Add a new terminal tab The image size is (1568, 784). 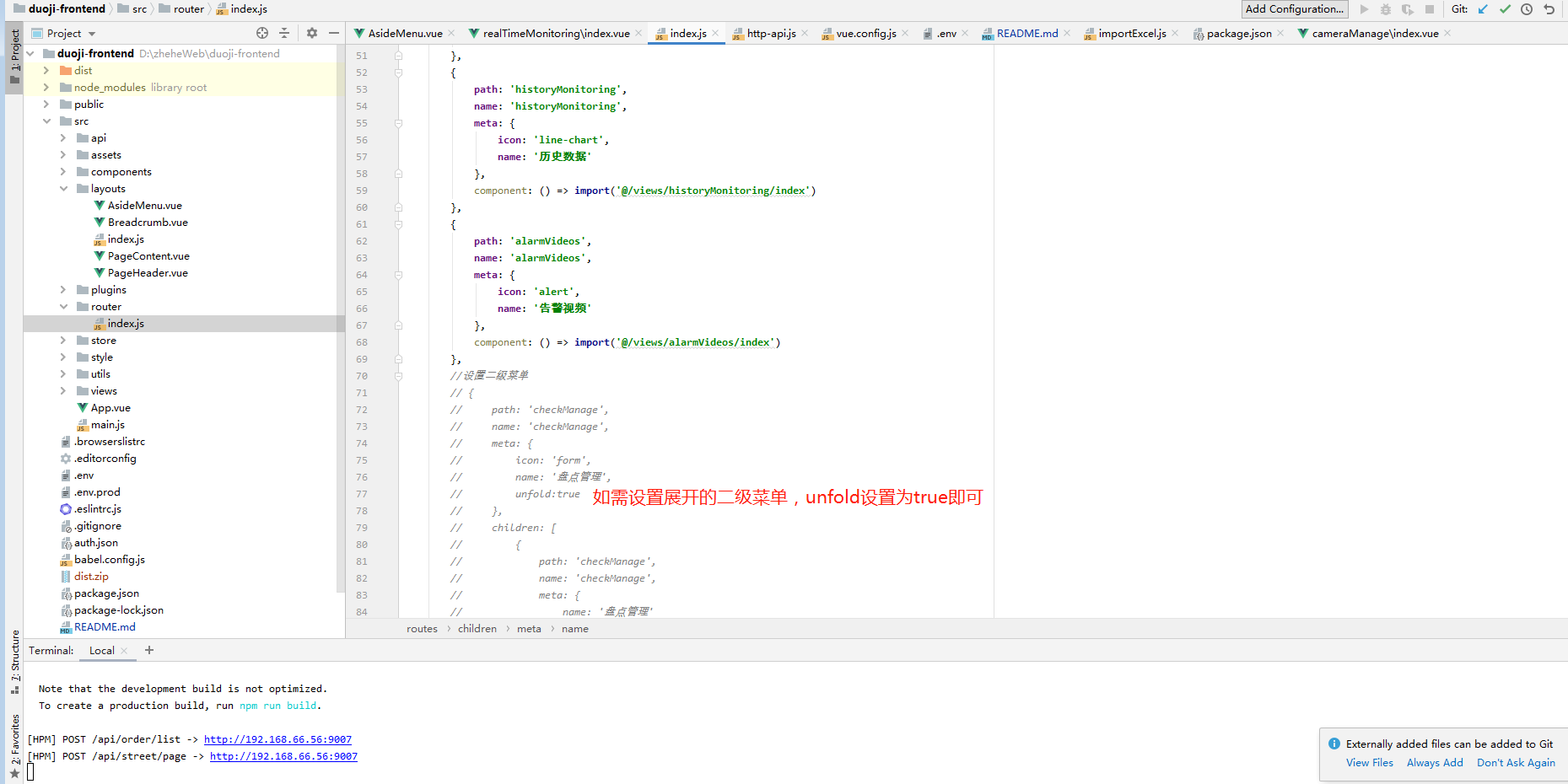149,650
